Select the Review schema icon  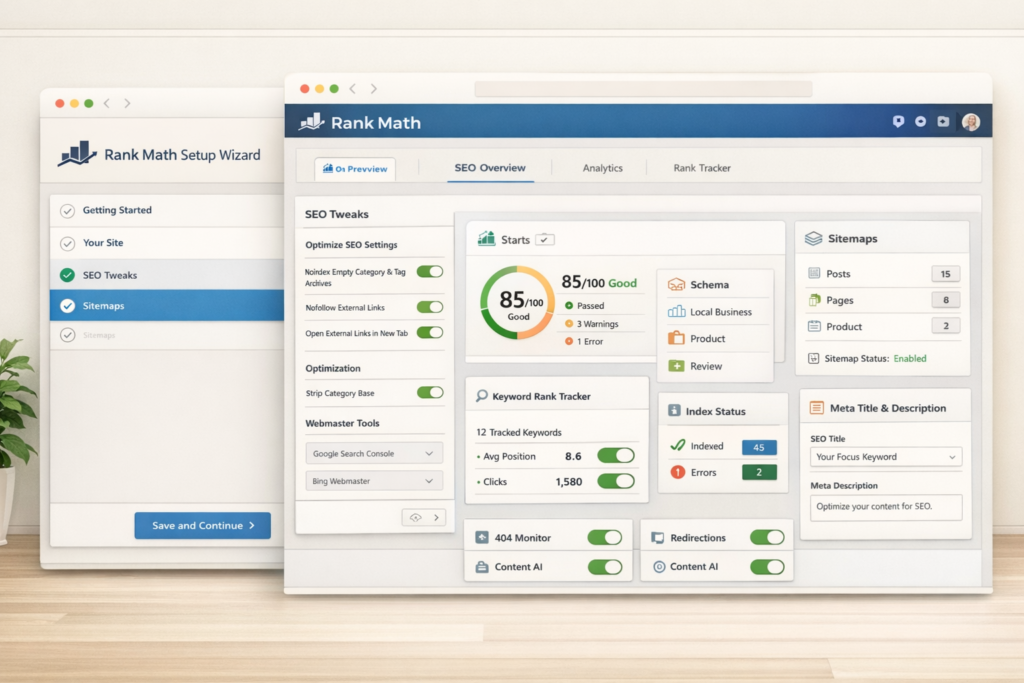pos(675,366)
